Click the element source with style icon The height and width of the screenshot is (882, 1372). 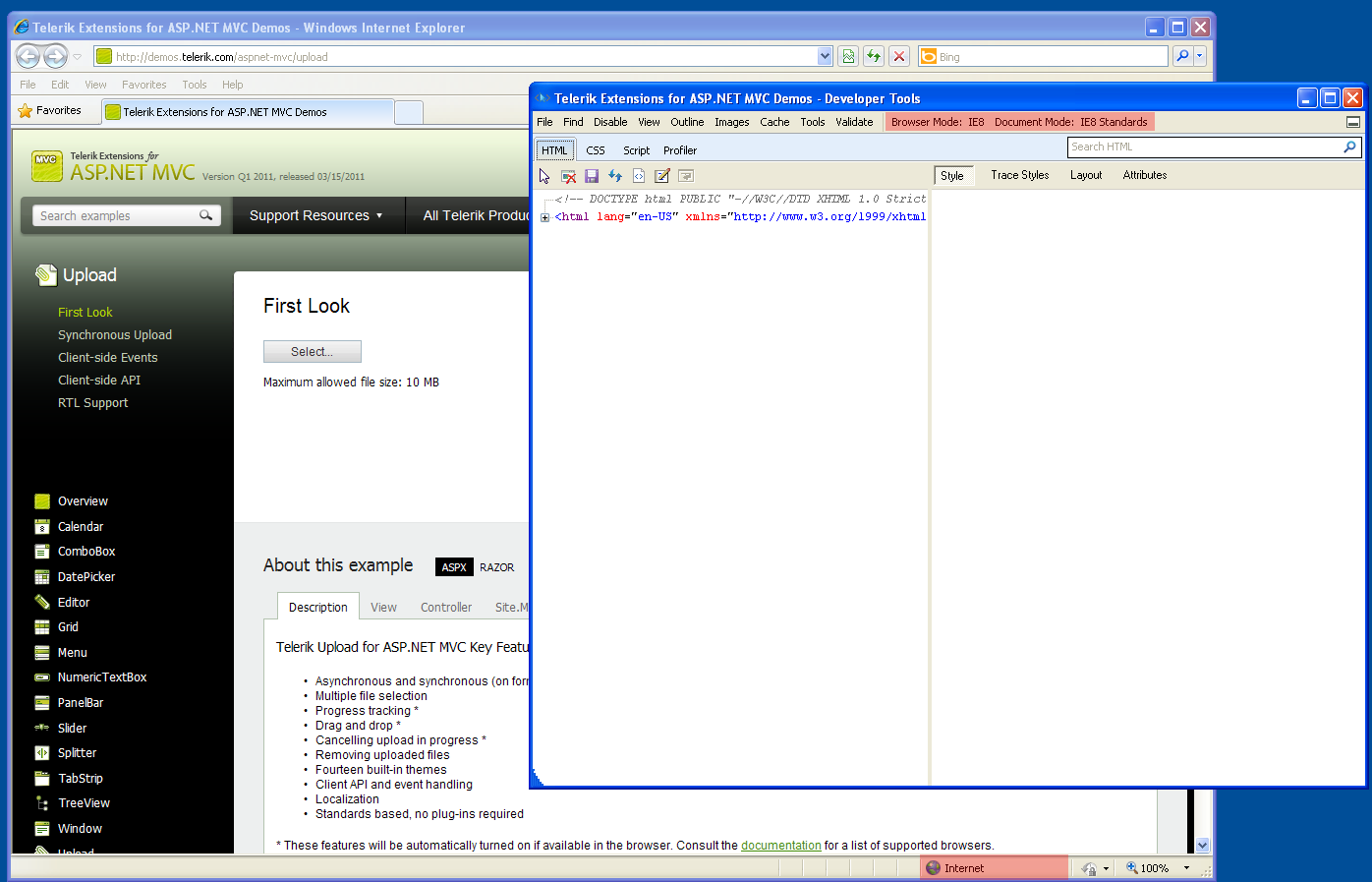pyautogui.click(x=639, y=176)
